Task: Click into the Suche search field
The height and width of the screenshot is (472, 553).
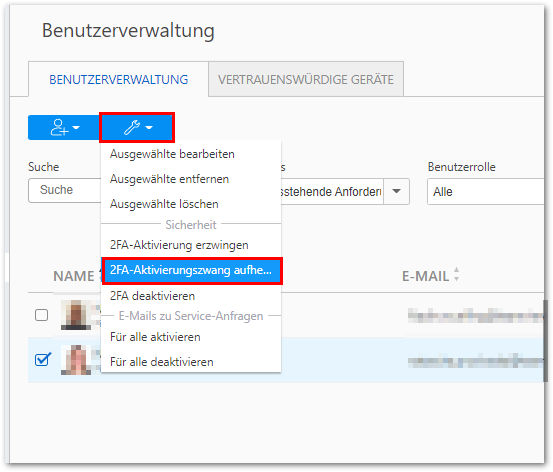Action: (65, 190)
